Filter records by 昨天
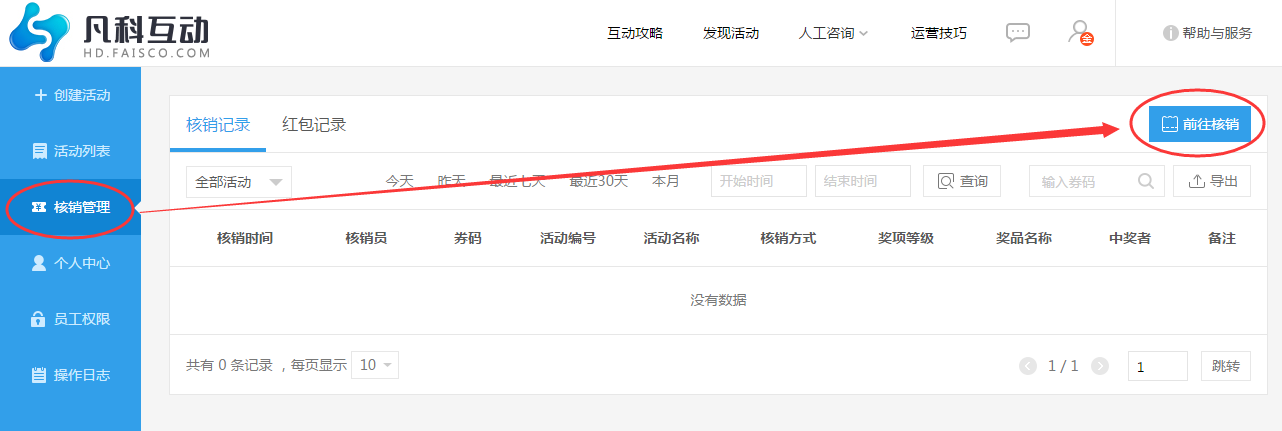Viewport: 1282px width, 431px height. pos(452,181)
